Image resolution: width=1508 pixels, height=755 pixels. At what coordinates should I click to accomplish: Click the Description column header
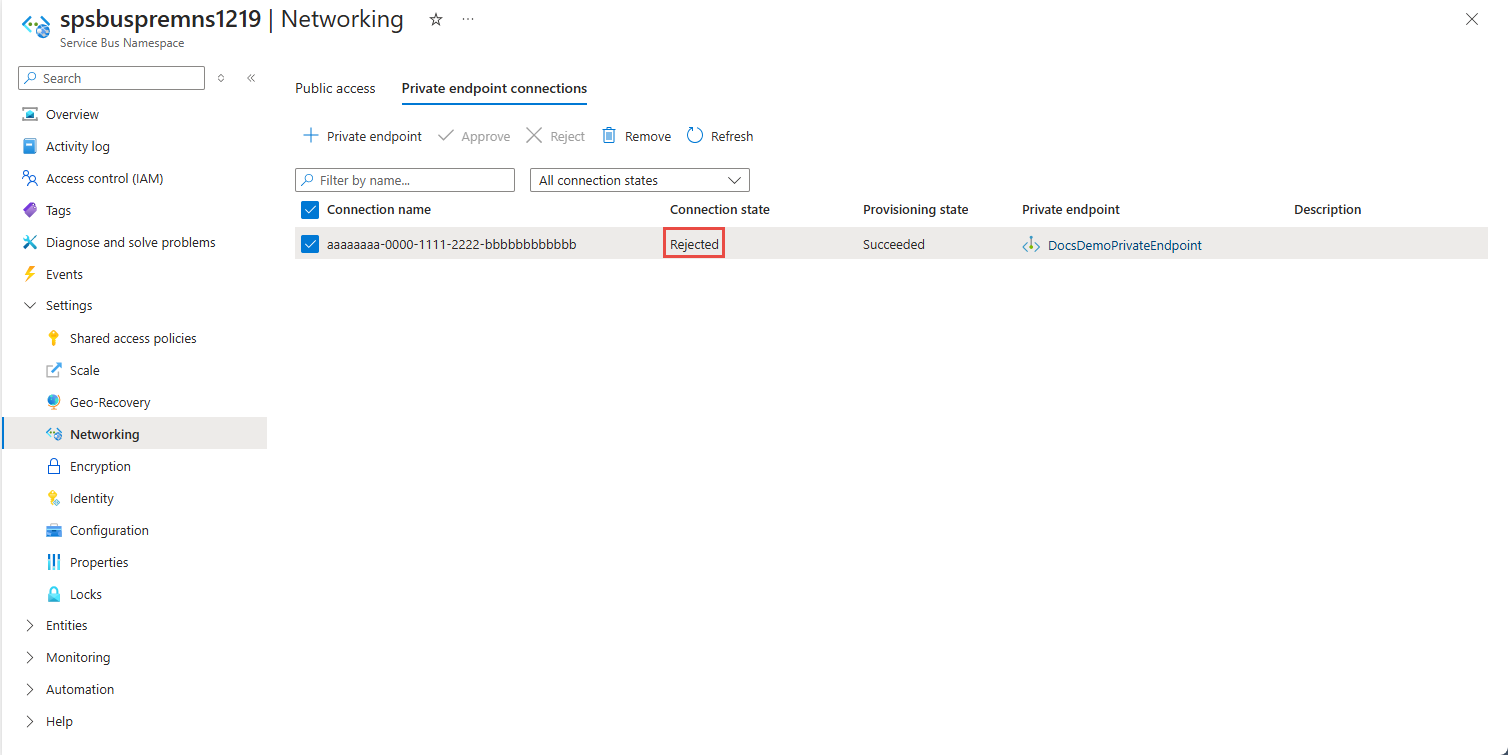click(1328, 210)
